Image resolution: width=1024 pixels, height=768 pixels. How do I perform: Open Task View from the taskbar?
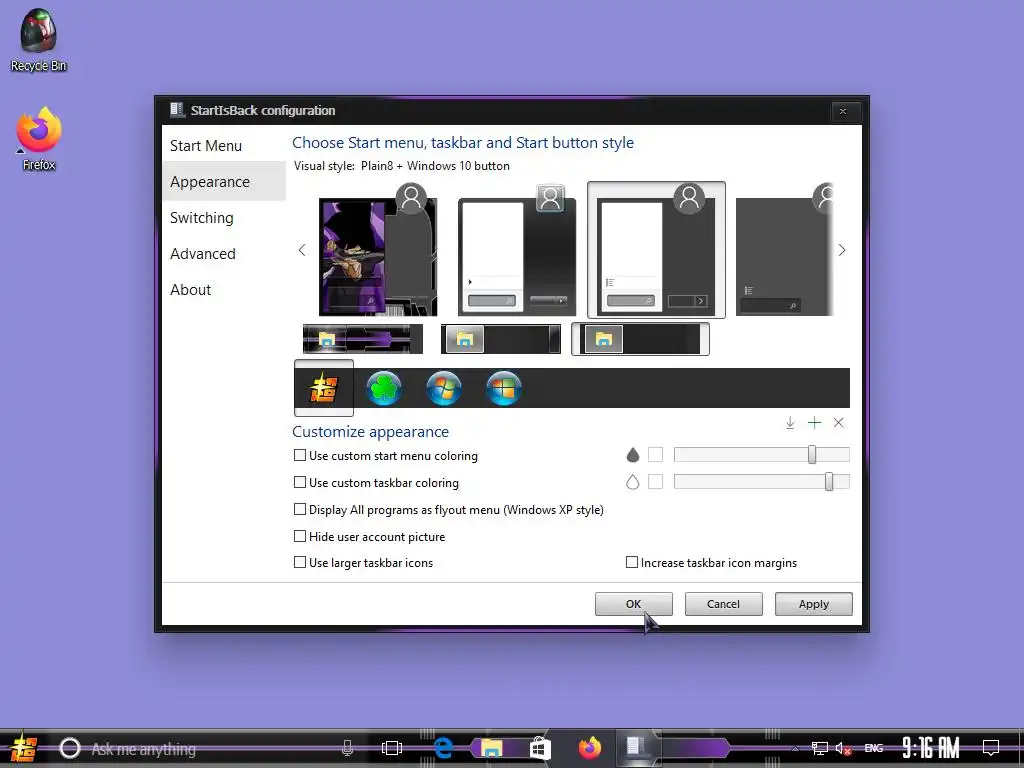[392, 748]
